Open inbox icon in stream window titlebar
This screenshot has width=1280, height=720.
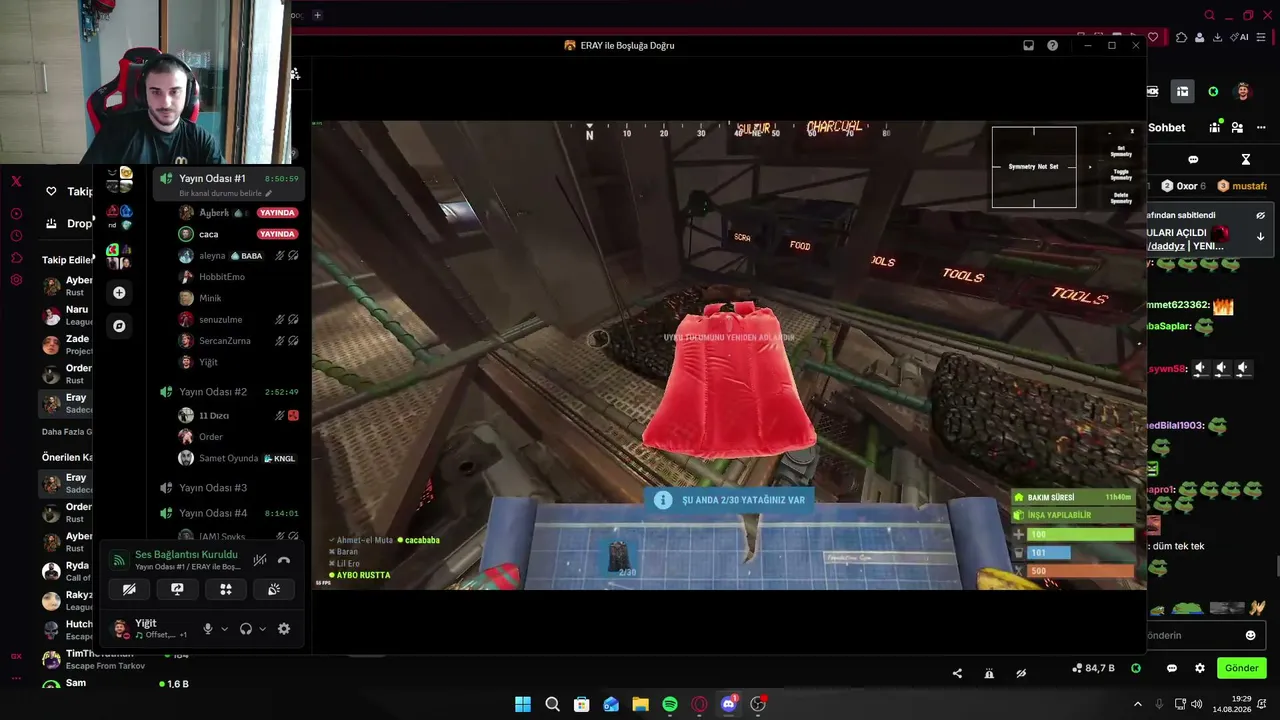[1028, 45]
